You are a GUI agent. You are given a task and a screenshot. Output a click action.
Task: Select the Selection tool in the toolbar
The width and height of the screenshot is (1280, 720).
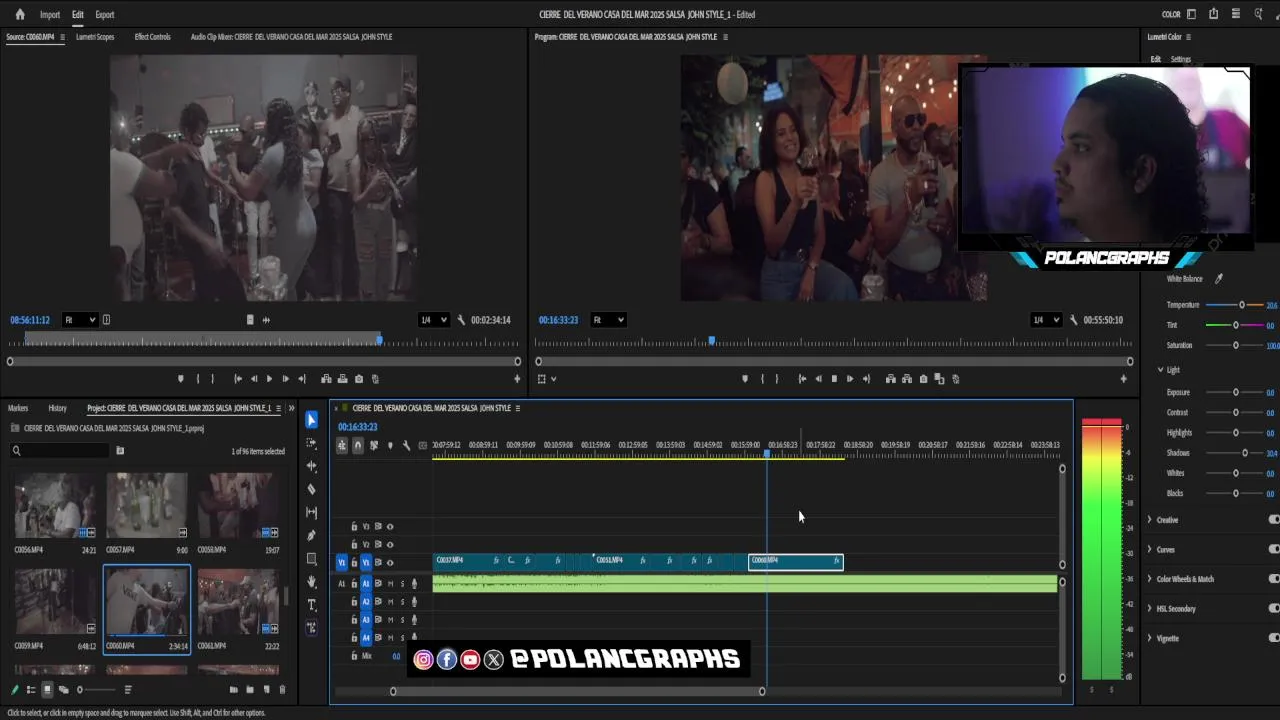click(311, 420)
